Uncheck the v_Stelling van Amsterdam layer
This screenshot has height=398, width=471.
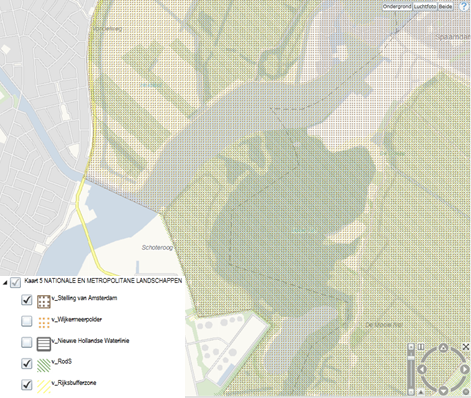(27, 300)
